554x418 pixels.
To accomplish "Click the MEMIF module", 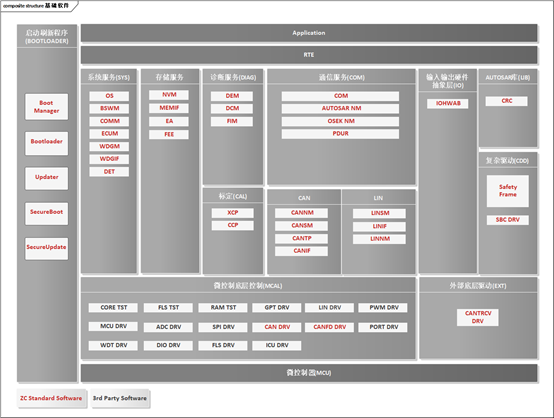I will 169,108.
